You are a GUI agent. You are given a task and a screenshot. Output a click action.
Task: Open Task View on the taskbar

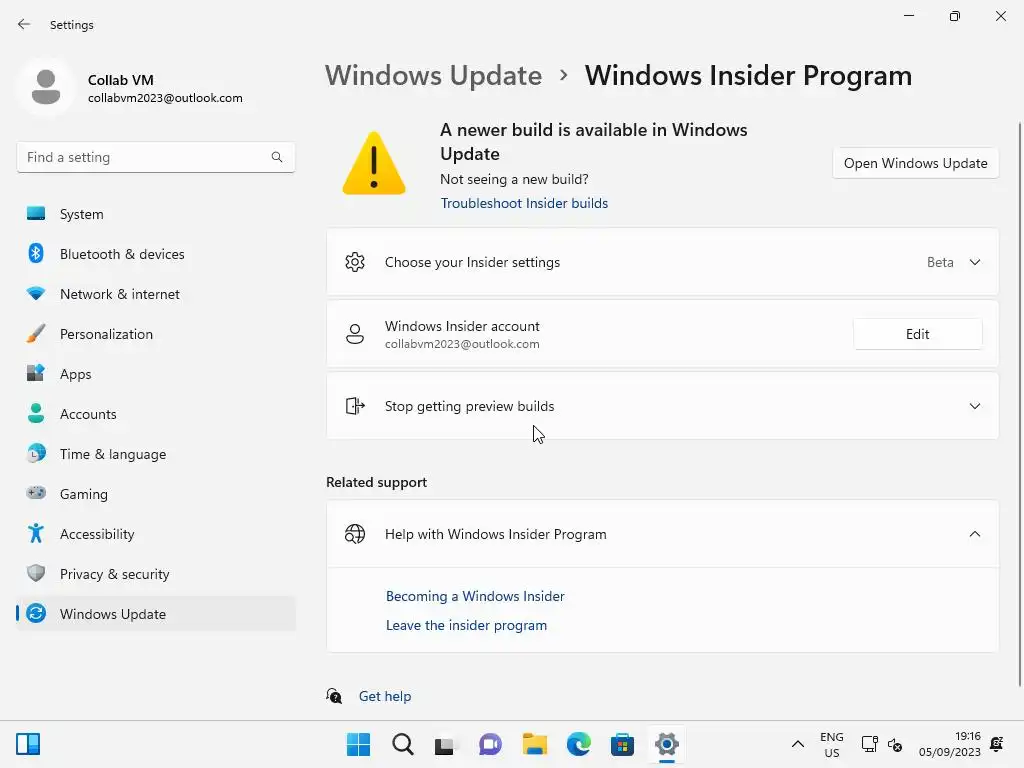tap(446, 744)
